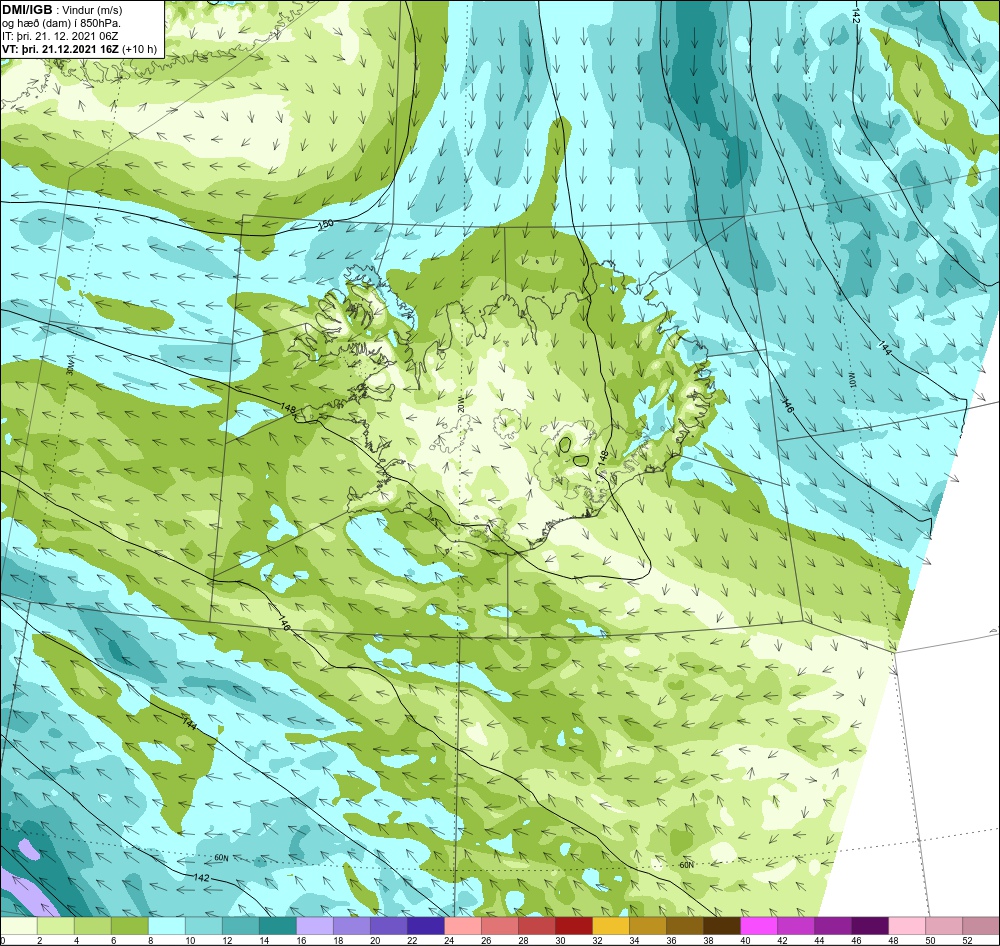Image resolution: width=1000 pixels, height=946 pixels.
Task: Click the '10W' longitude label
Action: pos(851,378)
